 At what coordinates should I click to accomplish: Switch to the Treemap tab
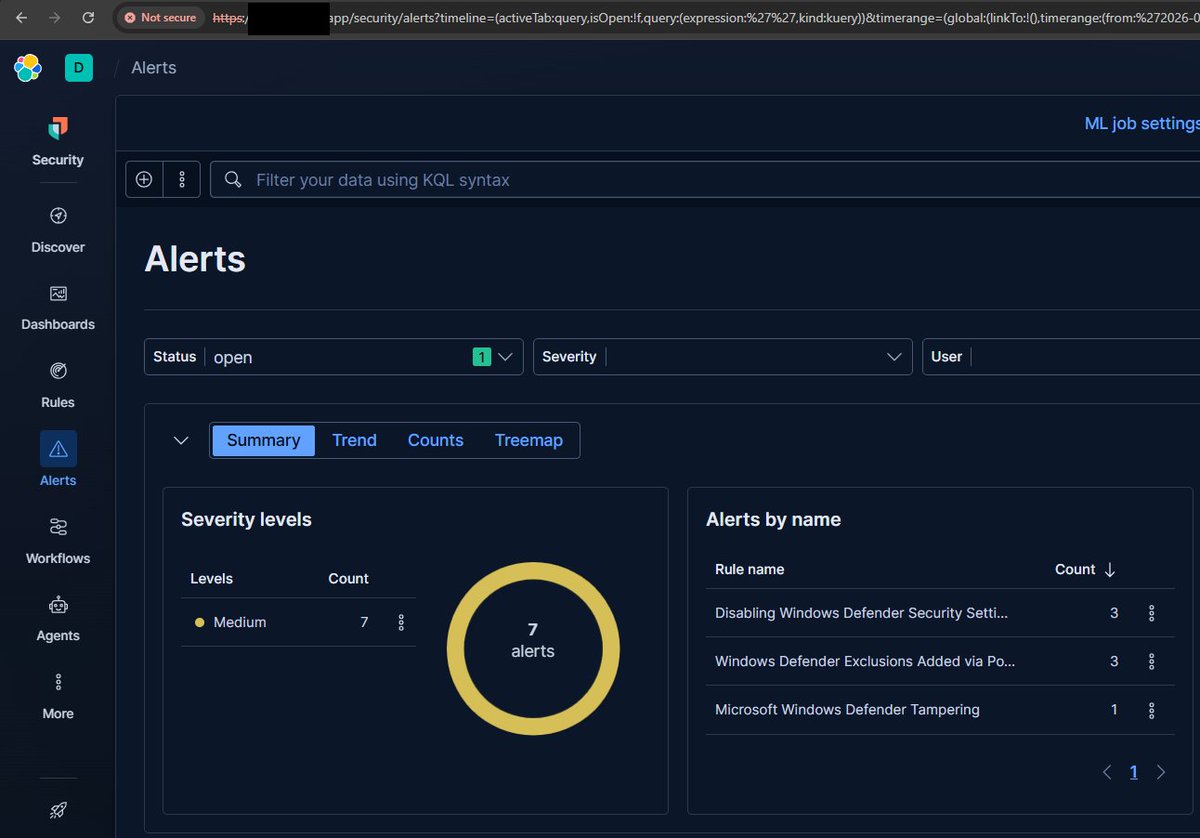528,440
